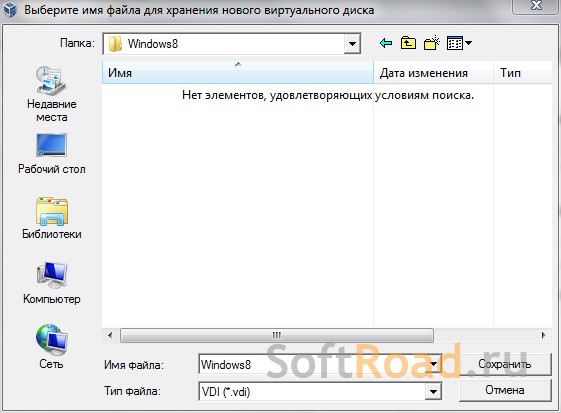The height and width of the screenshot is (413, 561).
Task: Open Libraries (Библиотеки)
Action: (52, 218)
